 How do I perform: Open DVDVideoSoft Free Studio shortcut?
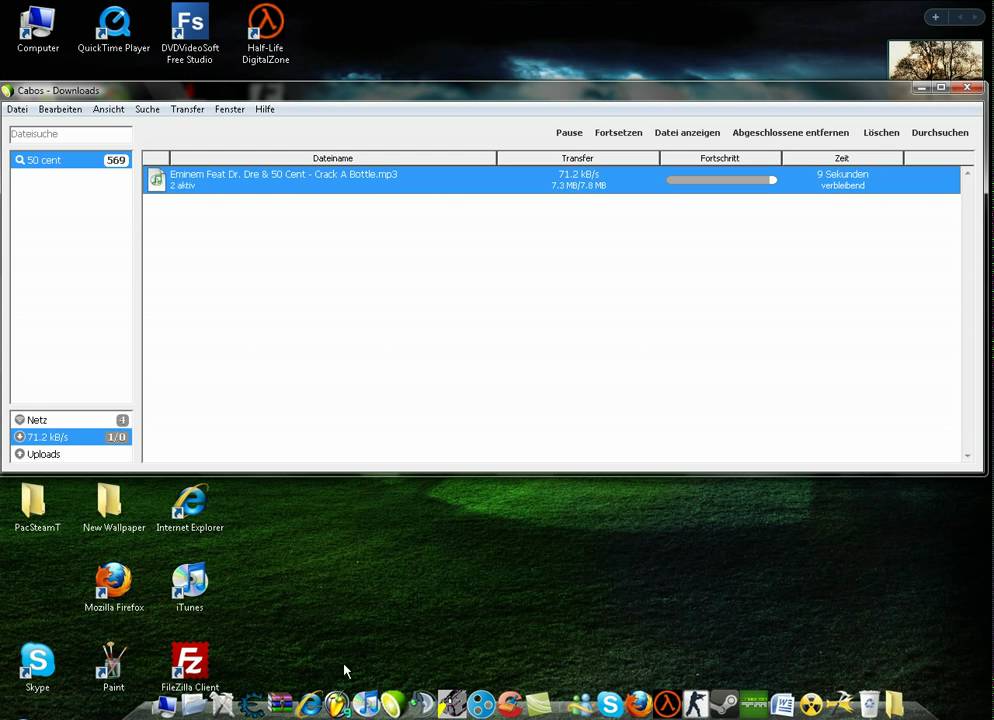tap(190, 33)
